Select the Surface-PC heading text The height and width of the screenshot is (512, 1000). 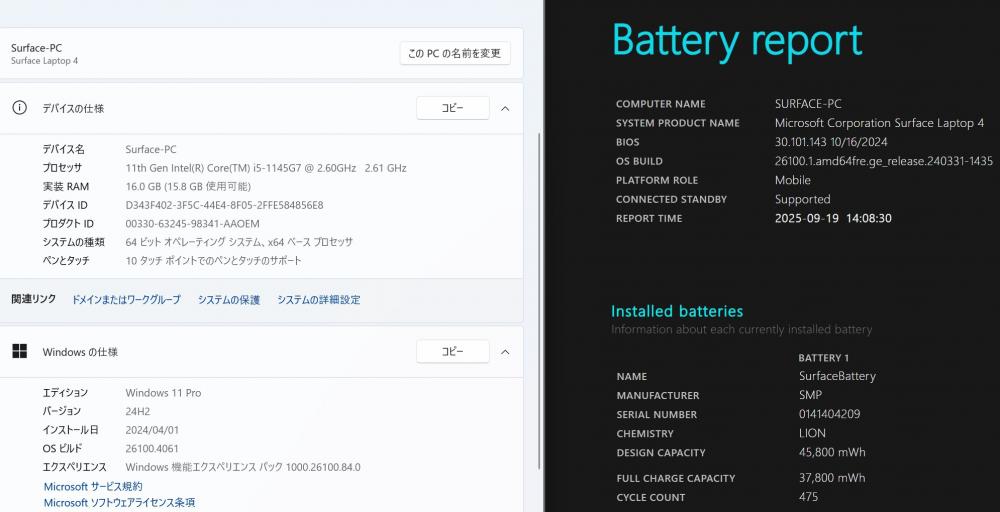click(x=36, y=48)
